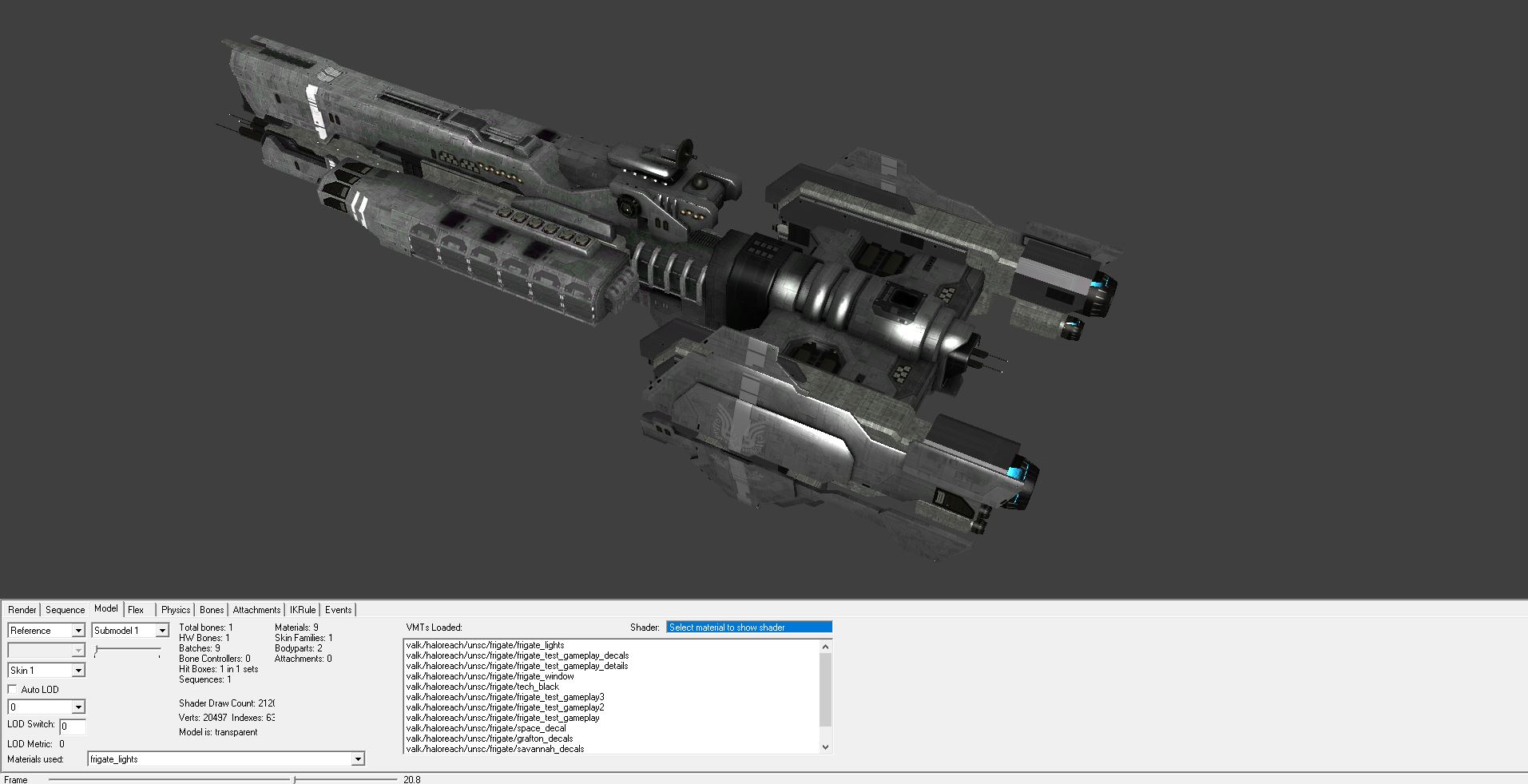Screen dimensions: 1528x784
Task: Select the frigate_window VMT entry
Action: [490, 676]
